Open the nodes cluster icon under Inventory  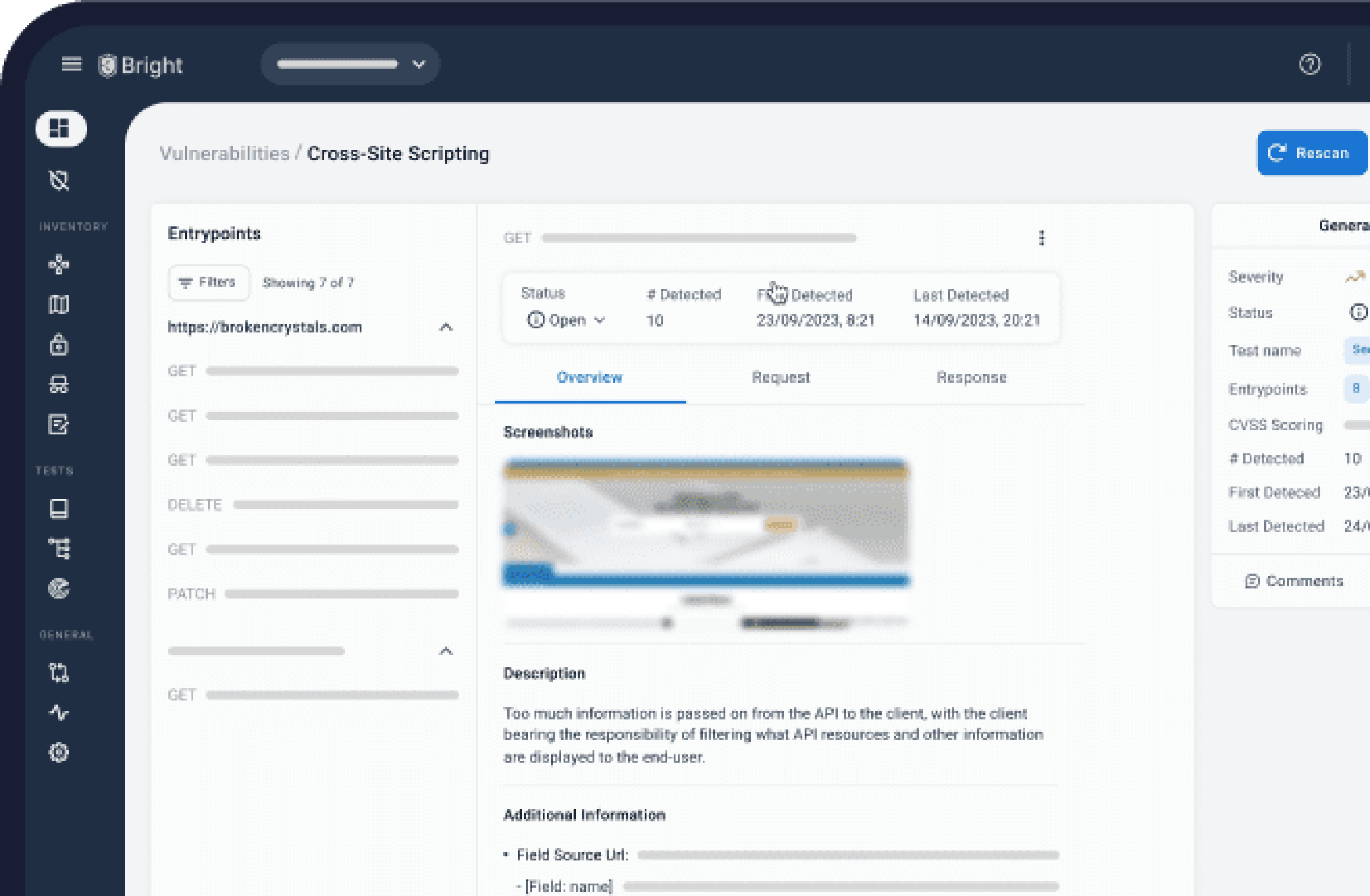point(58,264)
